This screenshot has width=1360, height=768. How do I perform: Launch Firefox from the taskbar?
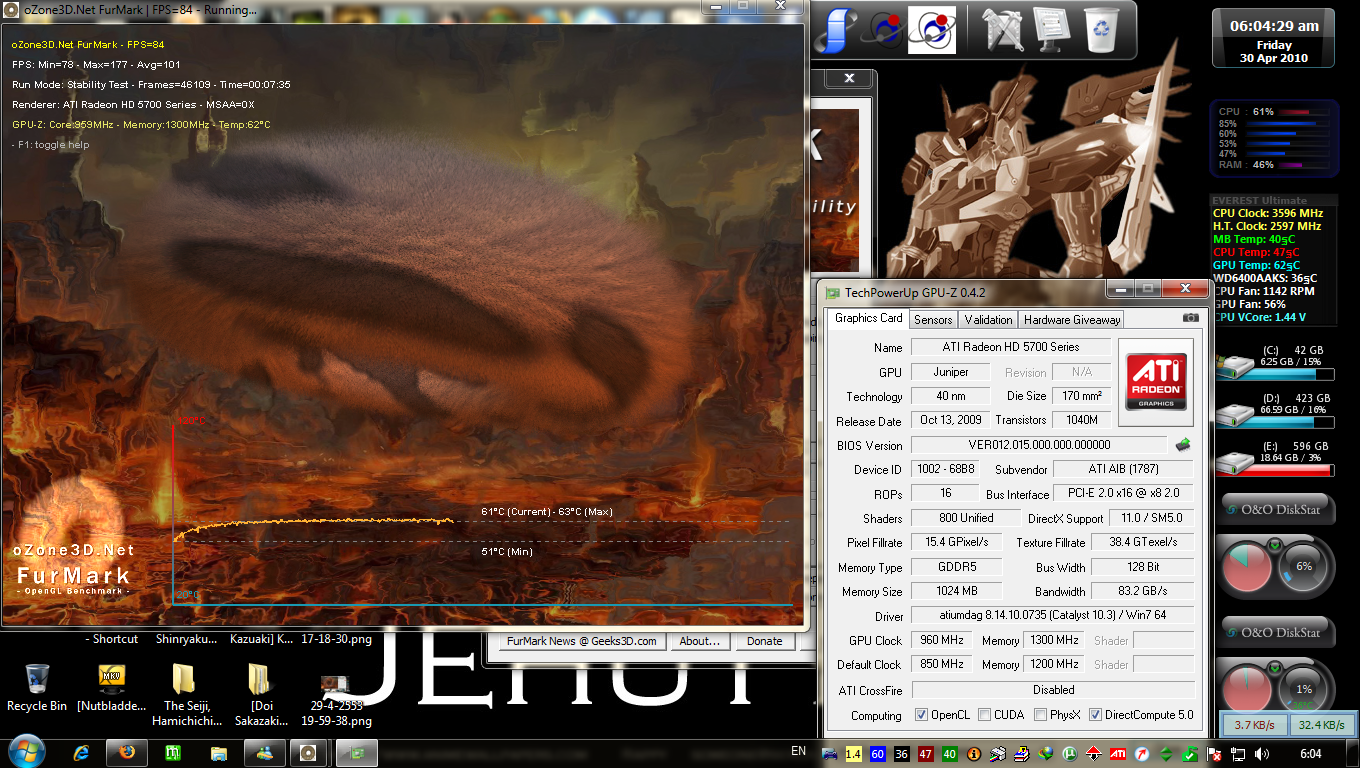(x=125, y=753)
